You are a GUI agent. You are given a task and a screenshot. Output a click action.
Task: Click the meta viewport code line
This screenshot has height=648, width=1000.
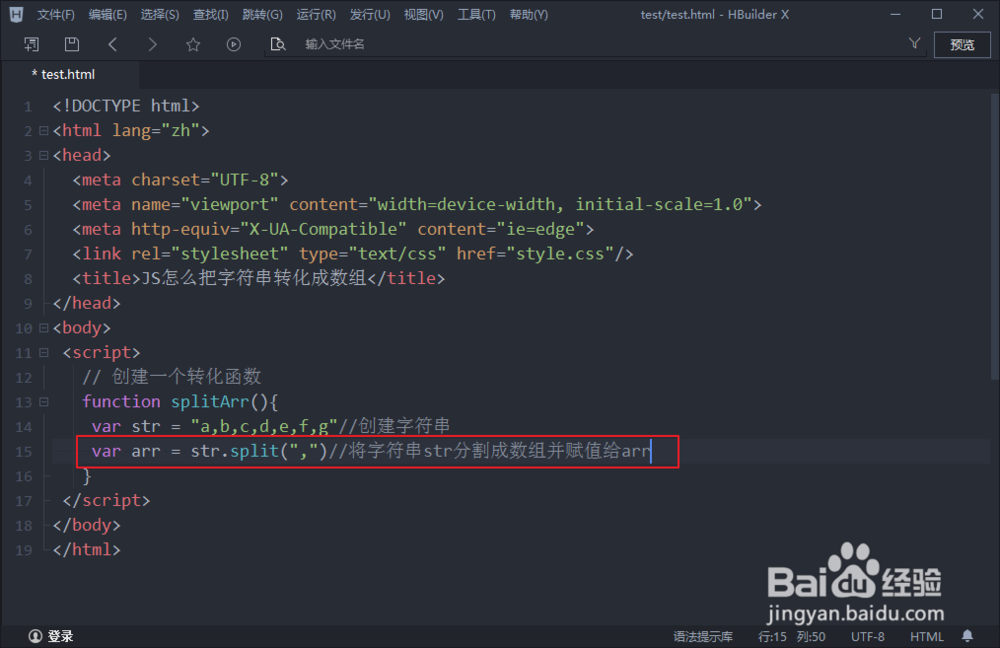click(417, 204)
